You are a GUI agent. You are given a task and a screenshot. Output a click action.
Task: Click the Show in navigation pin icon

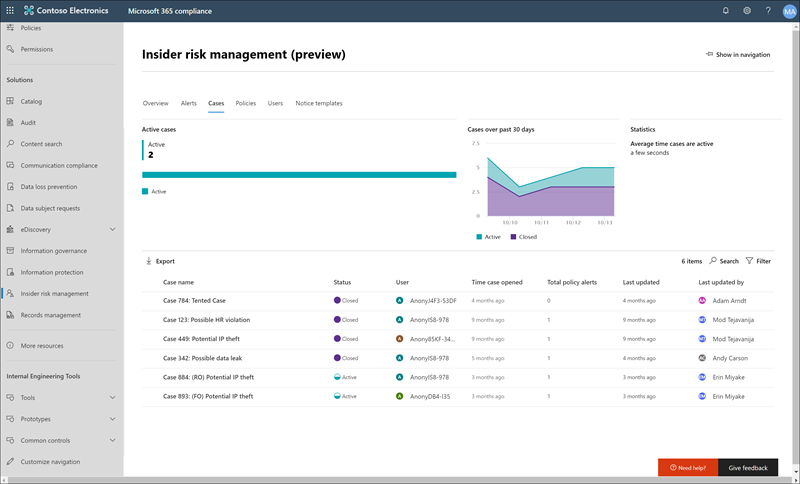pyautogui.click(x=709, y=54)
